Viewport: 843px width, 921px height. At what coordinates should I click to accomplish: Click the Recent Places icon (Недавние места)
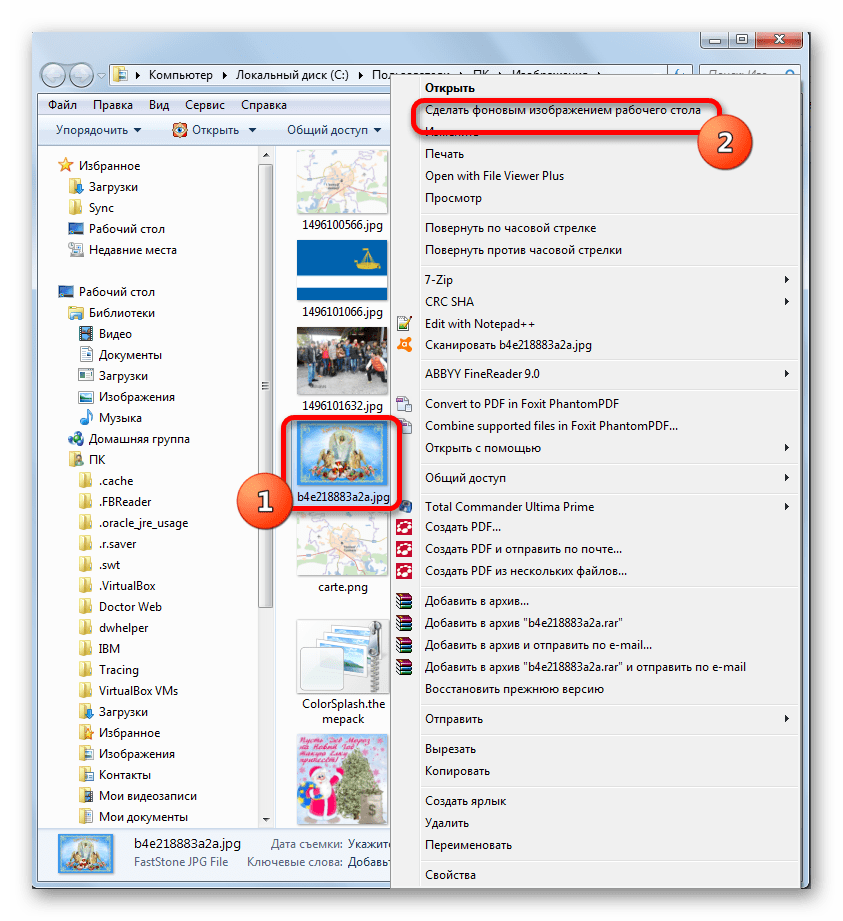tap(75, 250)
